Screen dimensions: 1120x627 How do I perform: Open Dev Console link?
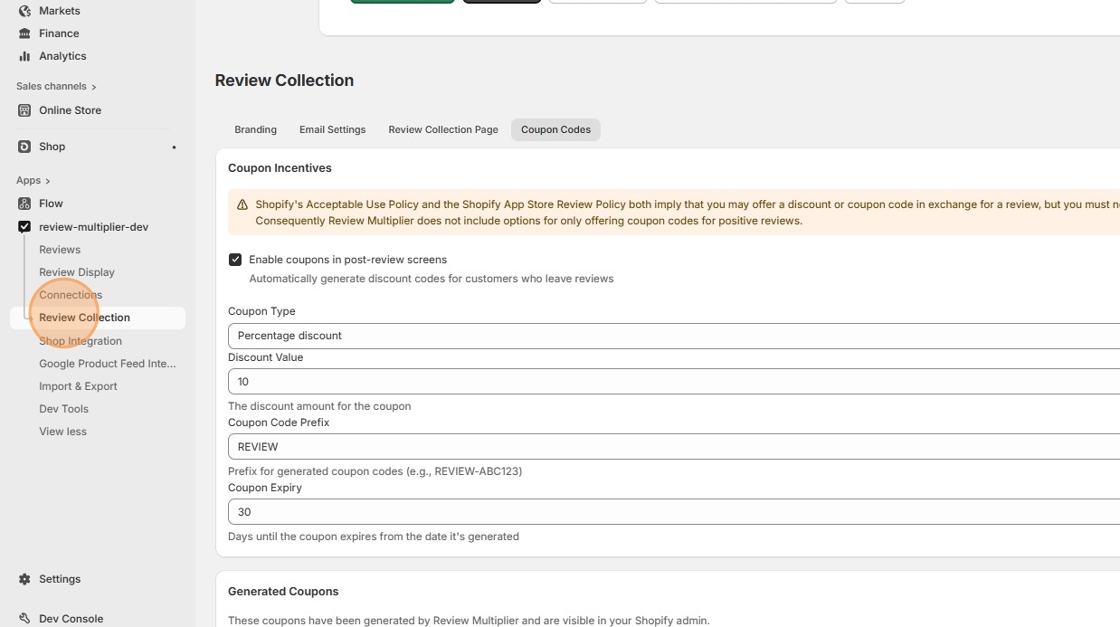[x=71, y=618]
